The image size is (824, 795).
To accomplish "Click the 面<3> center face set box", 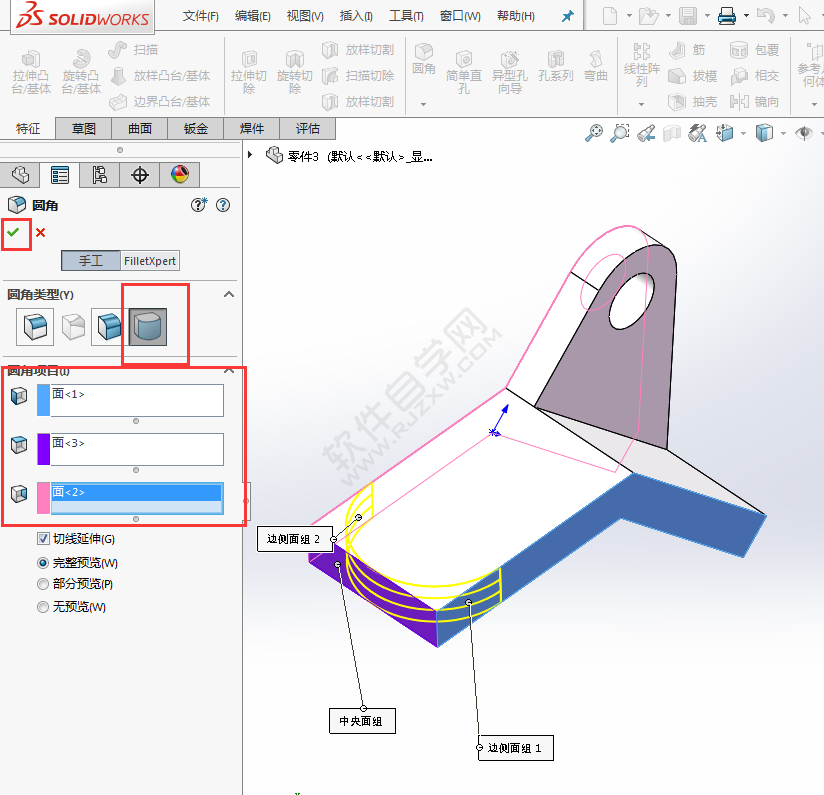I will click(137, 449).
